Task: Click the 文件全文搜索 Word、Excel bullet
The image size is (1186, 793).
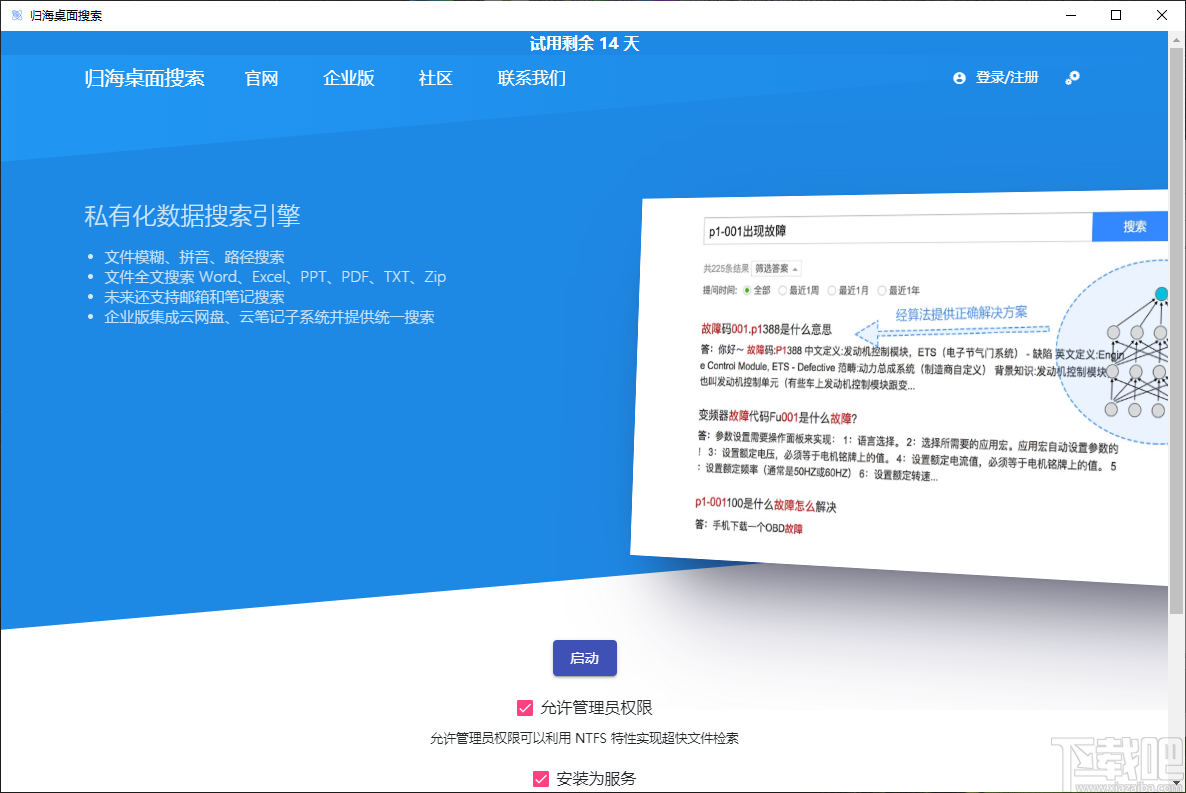Action: coord(275,277)
